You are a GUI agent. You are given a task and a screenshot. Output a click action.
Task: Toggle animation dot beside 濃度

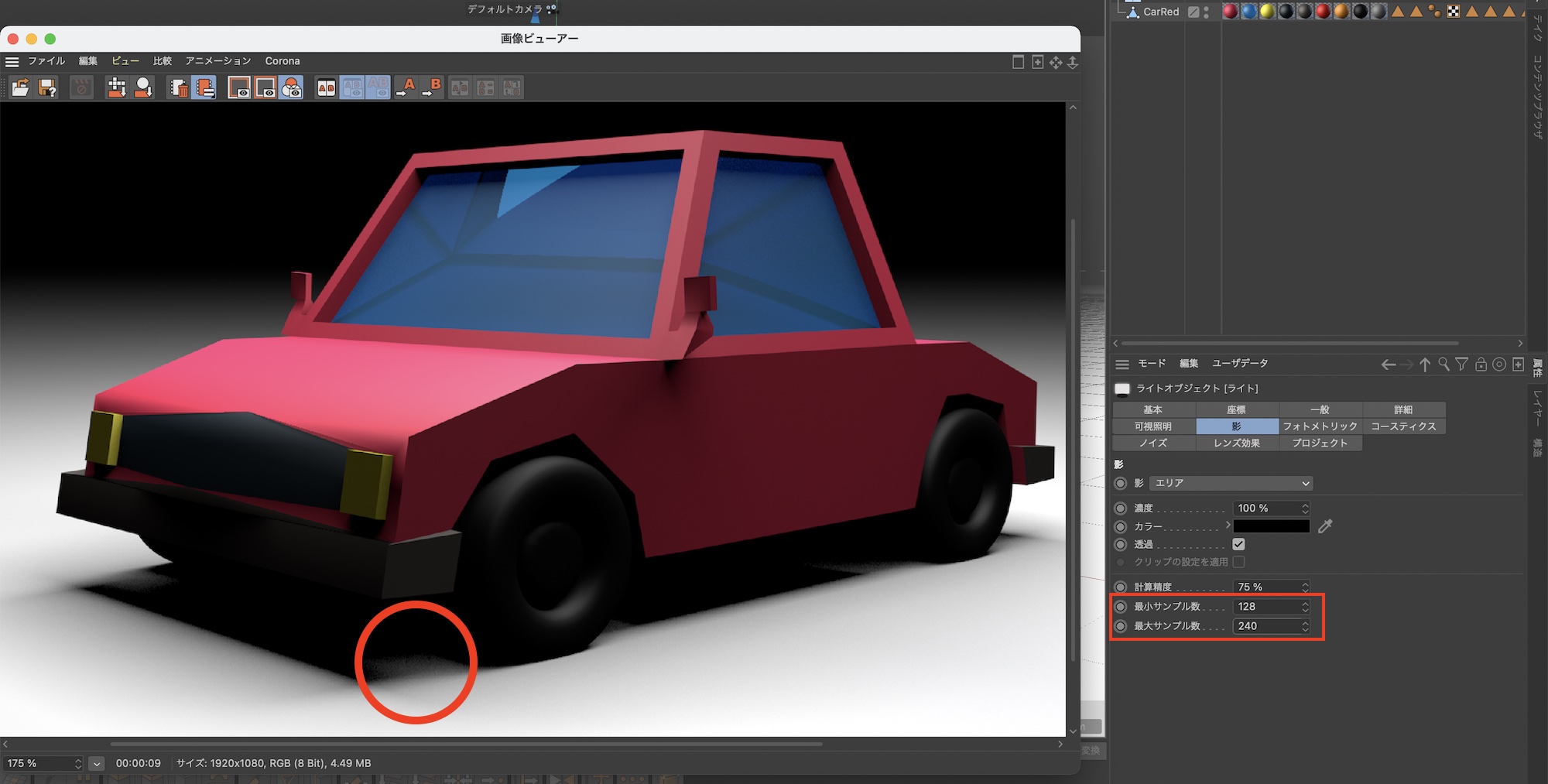coord(1120,508)
